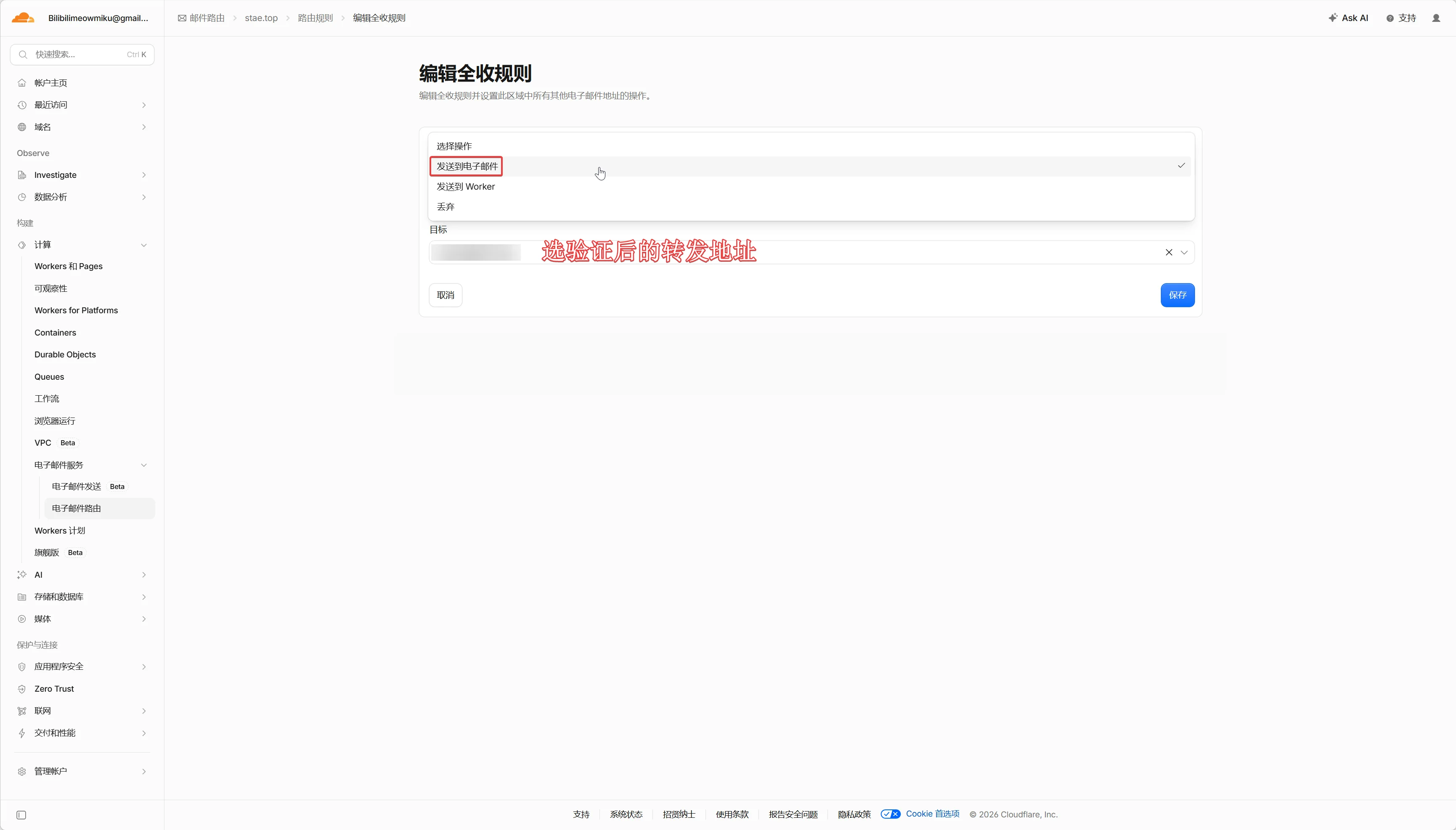Expand the Investigate chevron

[x=144, y=175]
